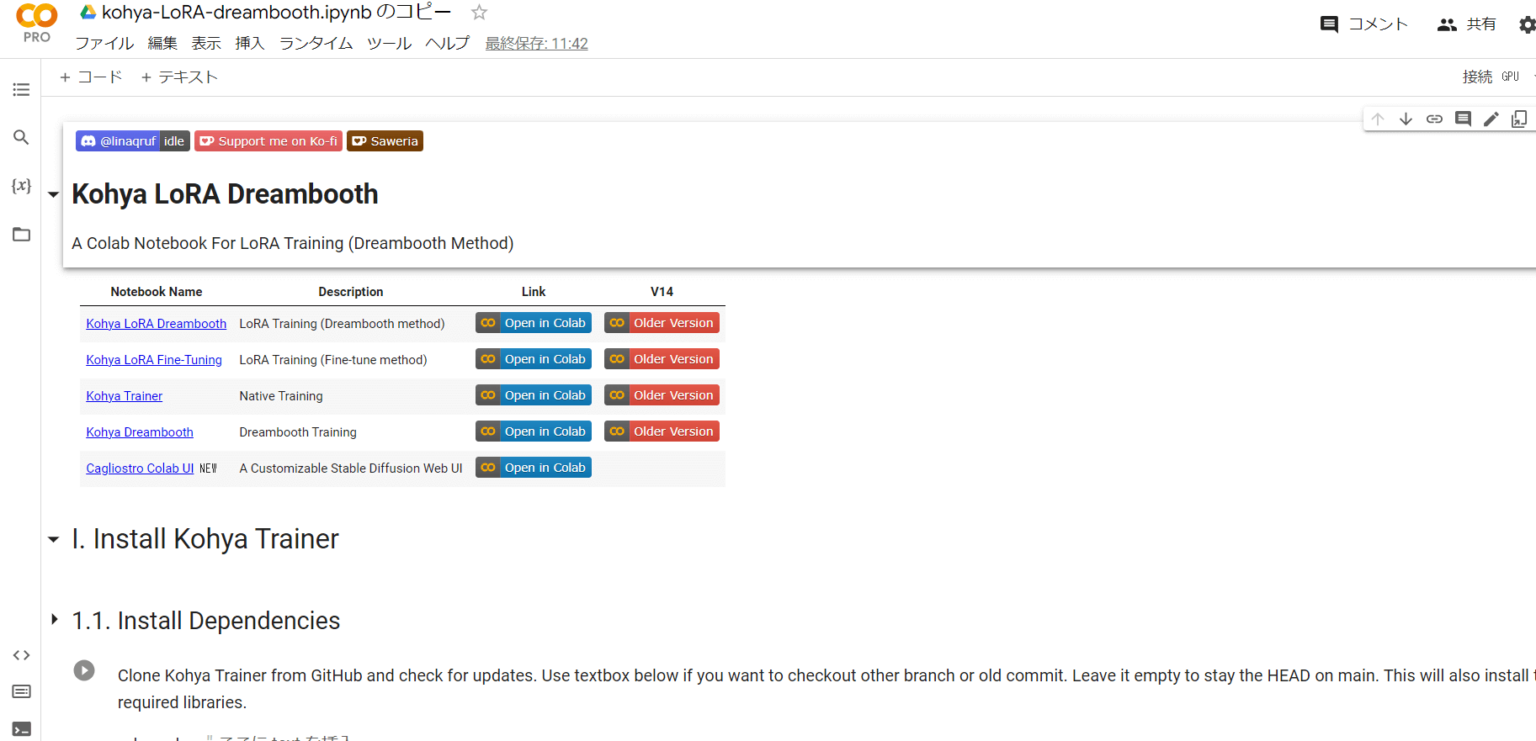Run the Install Dependencies cell play button
The height and width of the screenshot is (741, 1536).
pos(84,671)
